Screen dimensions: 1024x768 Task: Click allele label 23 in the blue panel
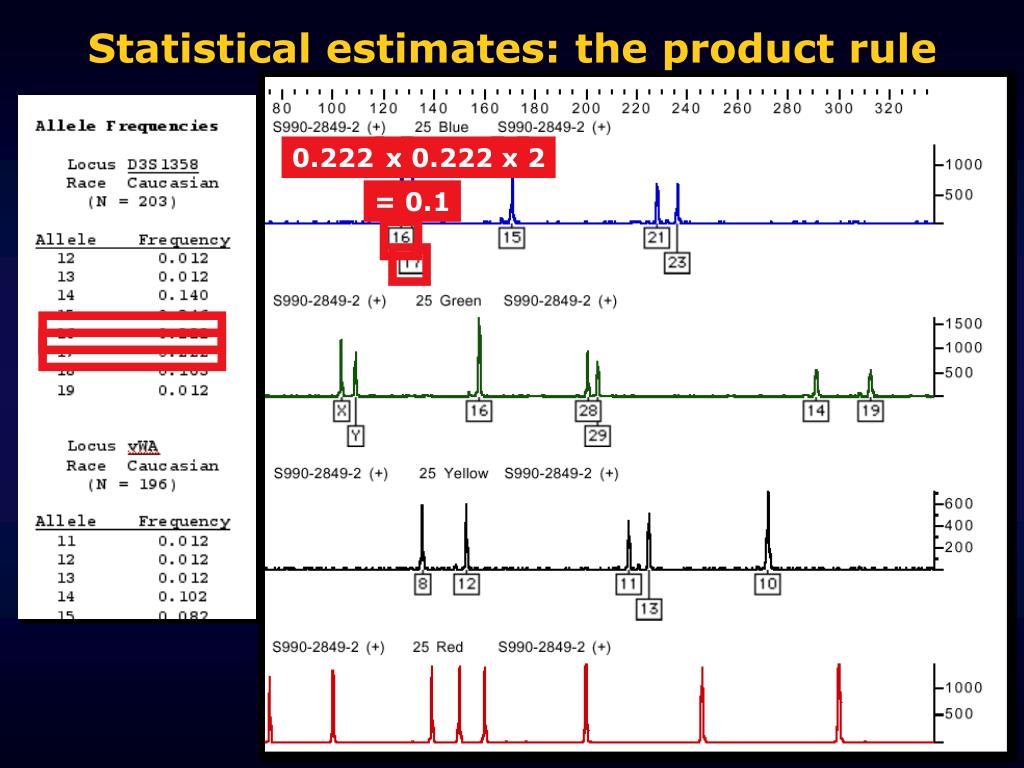pos(677,263)
